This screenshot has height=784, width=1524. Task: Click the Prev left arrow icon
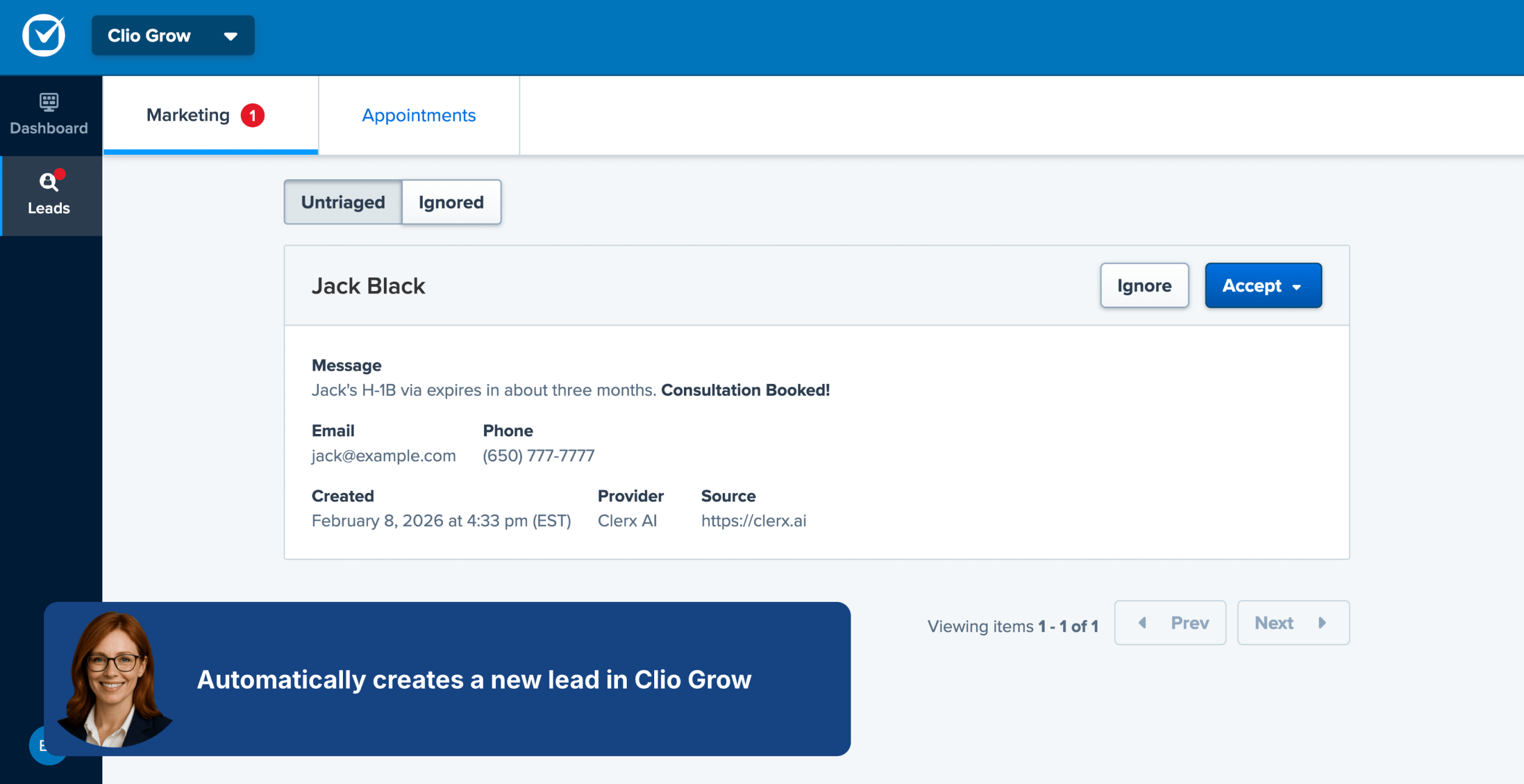pos(1142,623)
